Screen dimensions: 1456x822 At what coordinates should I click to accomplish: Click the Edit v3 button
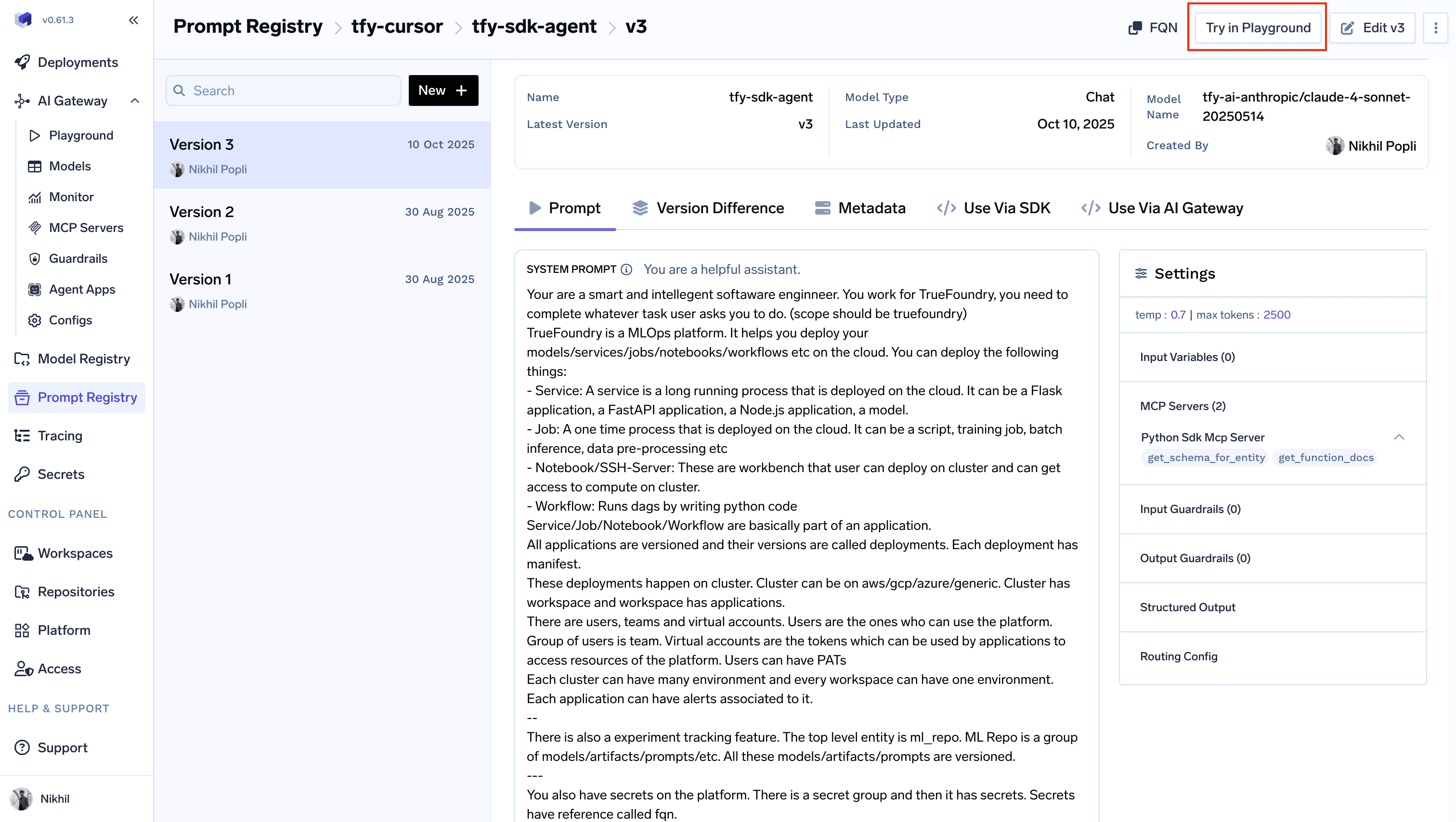(x=1372, y=28)
